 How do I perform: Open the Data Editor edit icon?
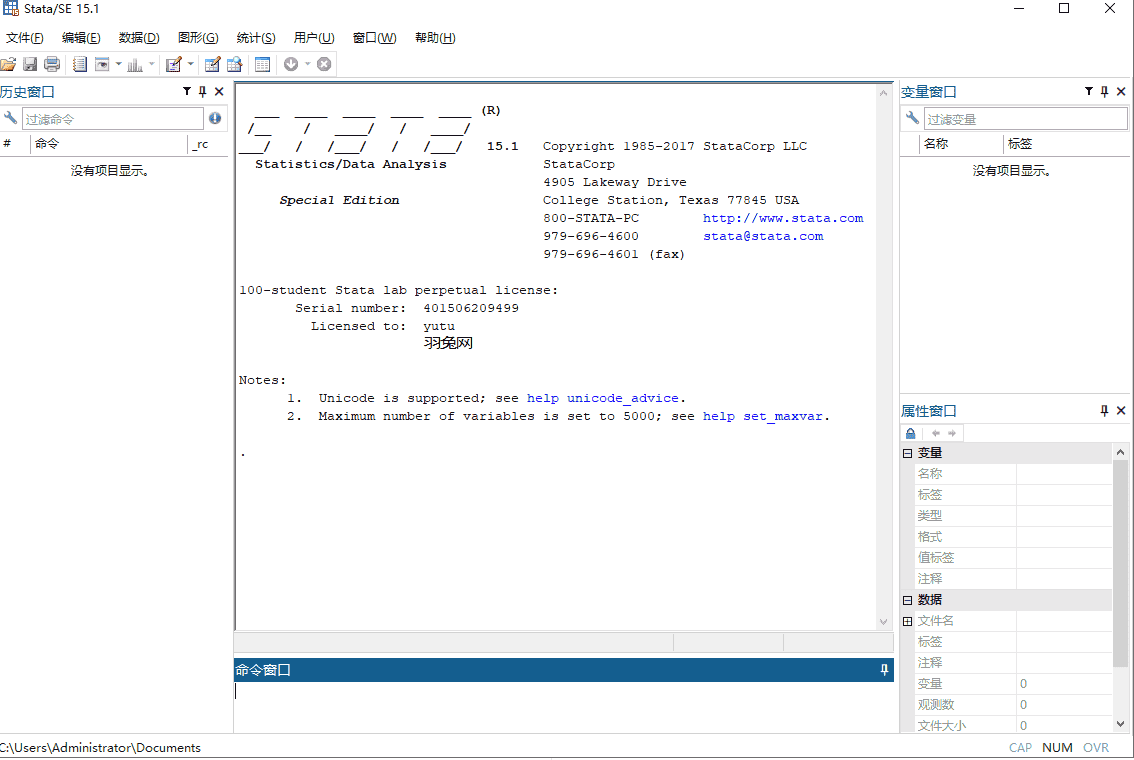point(212,64)
